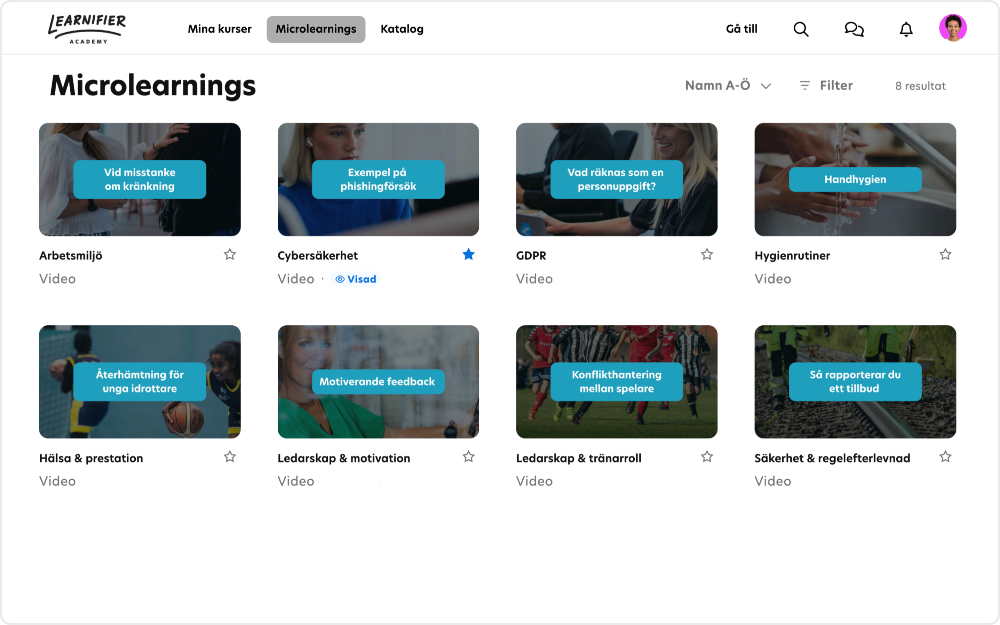Click the Microlearnings page heading
The image size is (1000, 625).
(x=153, y=85)
